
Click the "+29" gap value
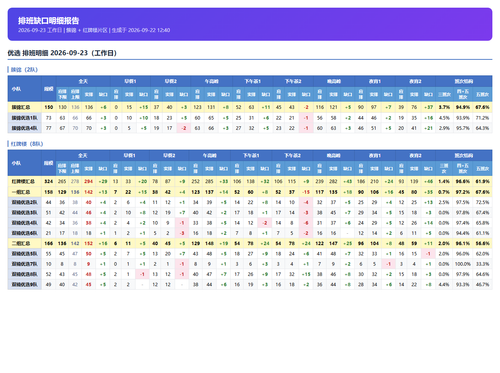(x=103, y=182)
